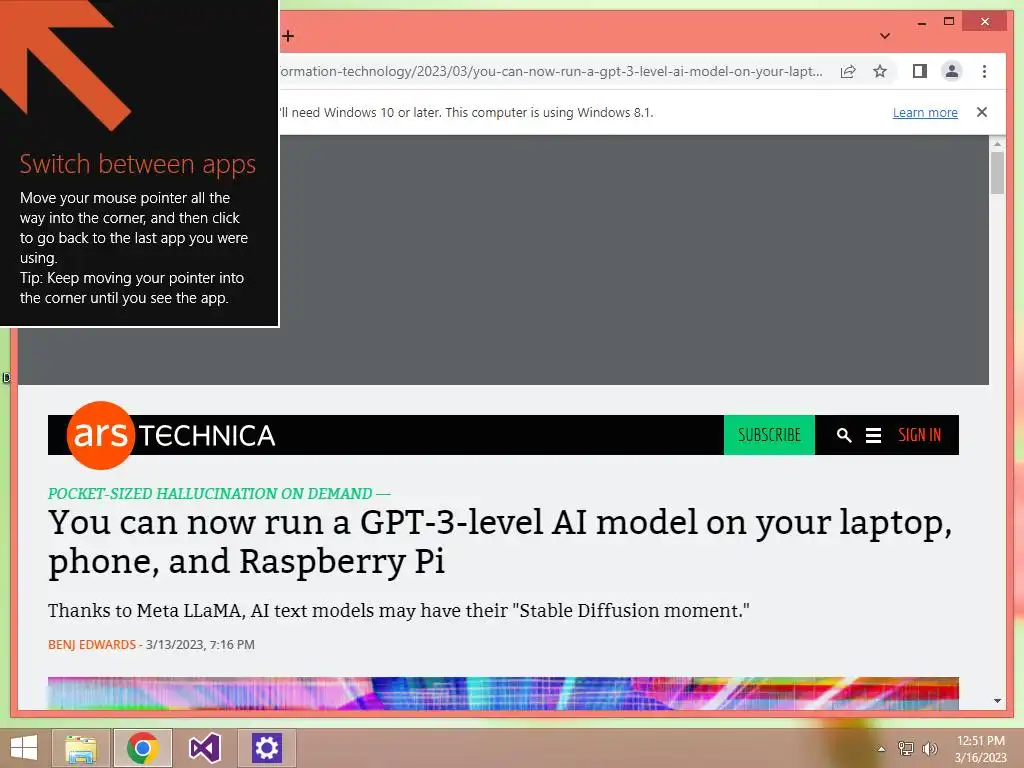Click the scrollbar up arrow

[x=997, y=143]
